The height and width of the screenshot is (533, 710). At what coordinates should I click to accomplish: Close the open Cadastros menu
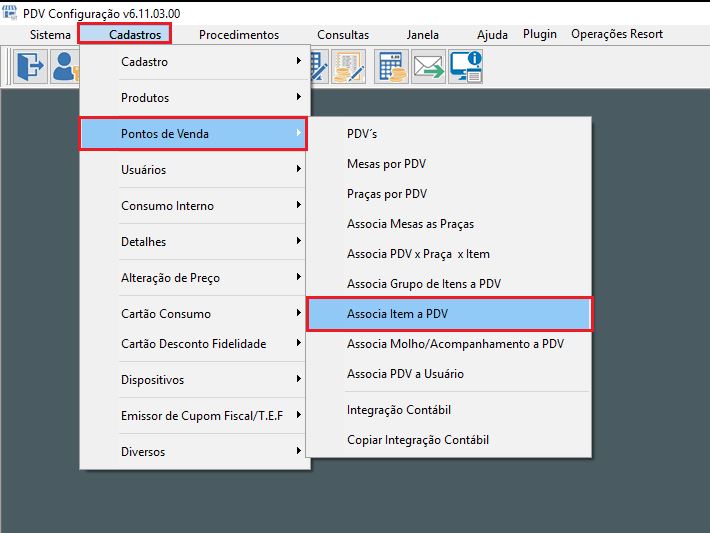(x=125, y=34)
